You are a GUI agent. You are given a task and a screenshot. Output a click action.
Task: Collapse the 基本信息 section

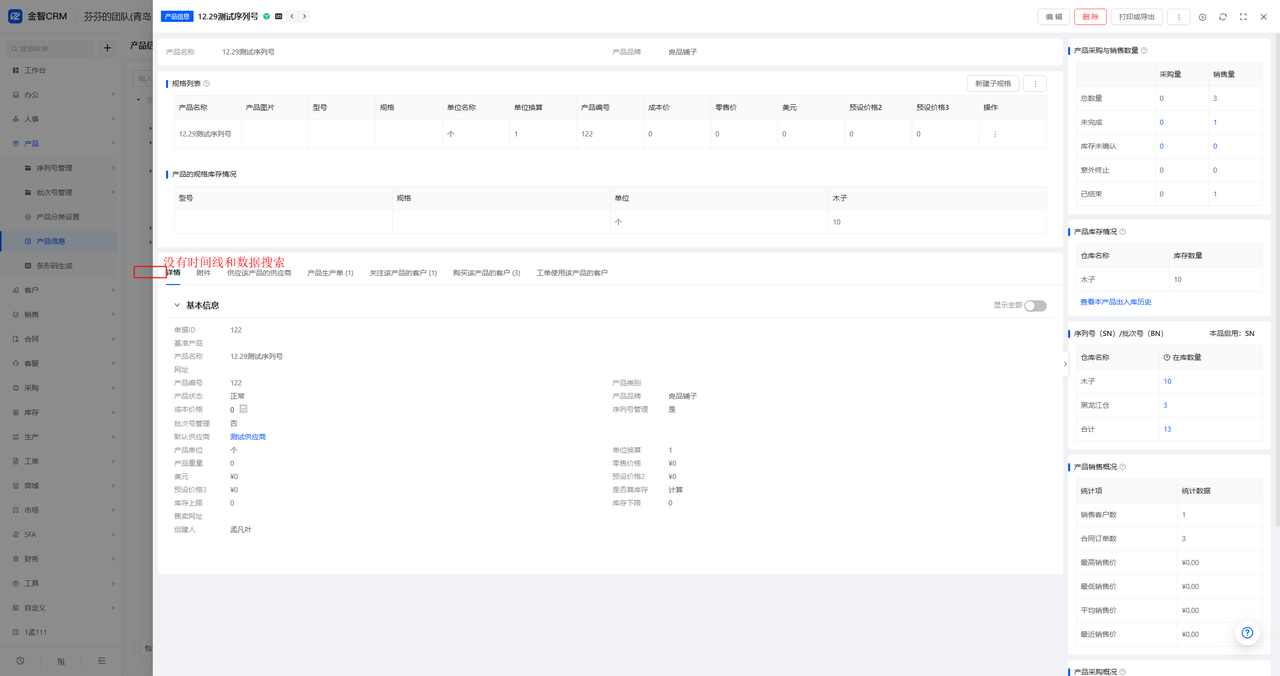177,306
